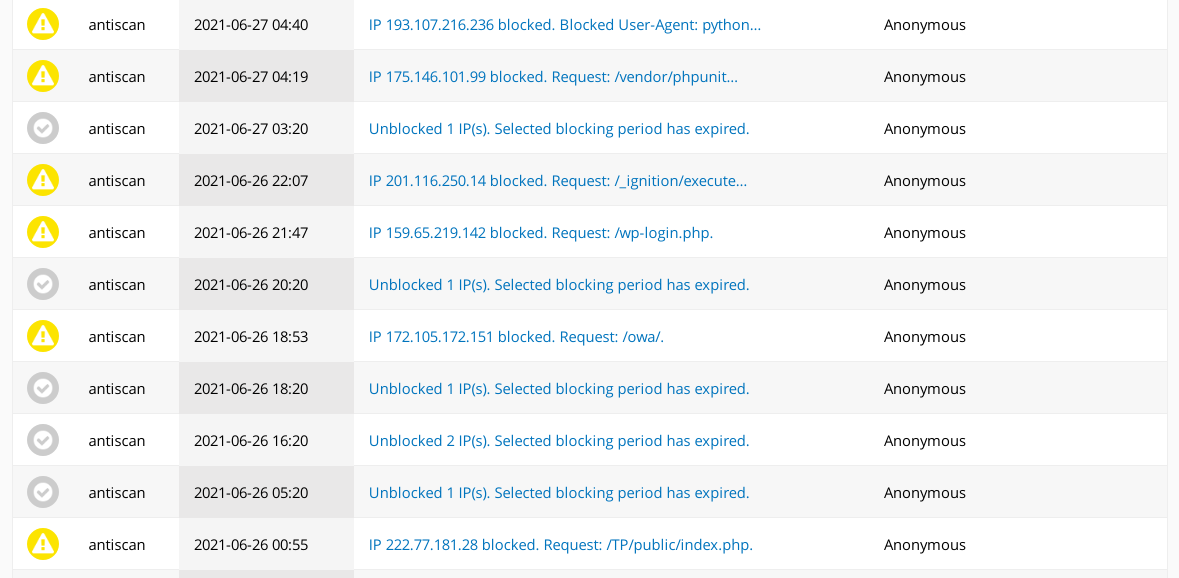The image size is (1179, 578).
Task: Open the Unblocked 2 IP(s) entry
Action: coord(559,440)
